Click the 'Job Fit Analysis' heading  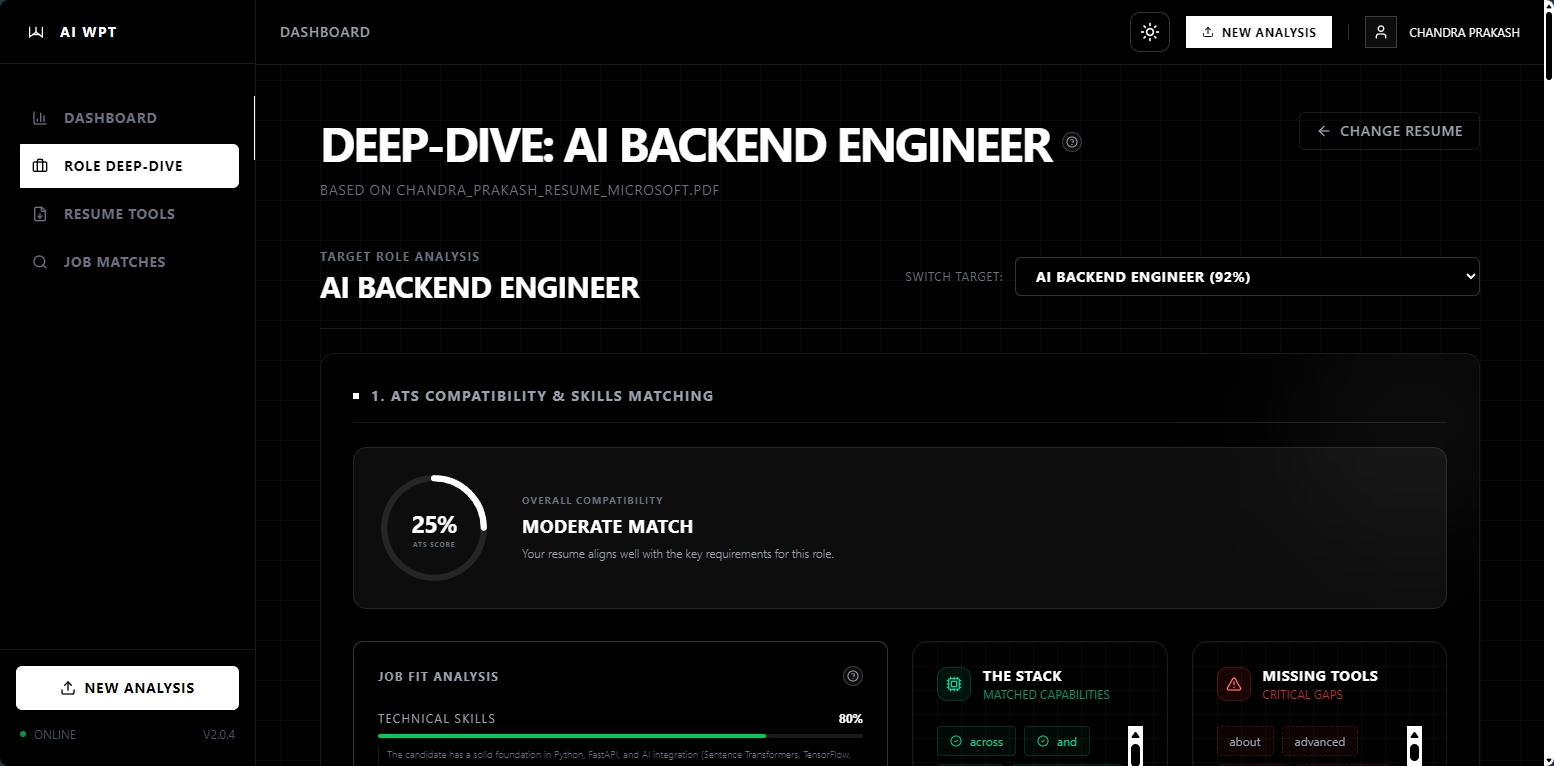tap(438, 677)
